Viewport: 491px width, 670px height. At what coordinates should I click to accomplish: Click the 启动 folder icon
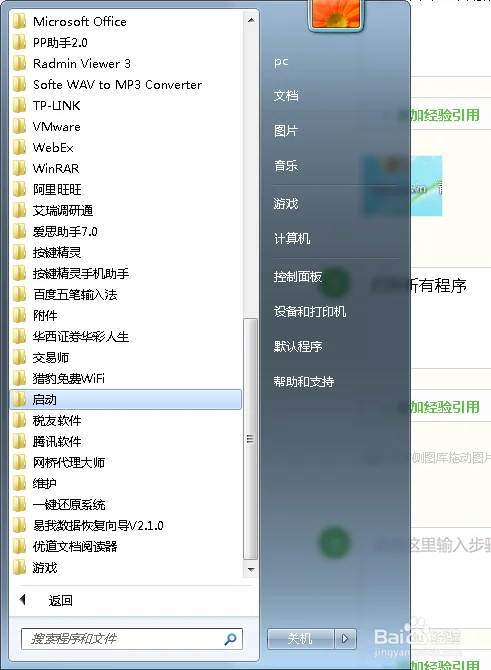[19, 400]
